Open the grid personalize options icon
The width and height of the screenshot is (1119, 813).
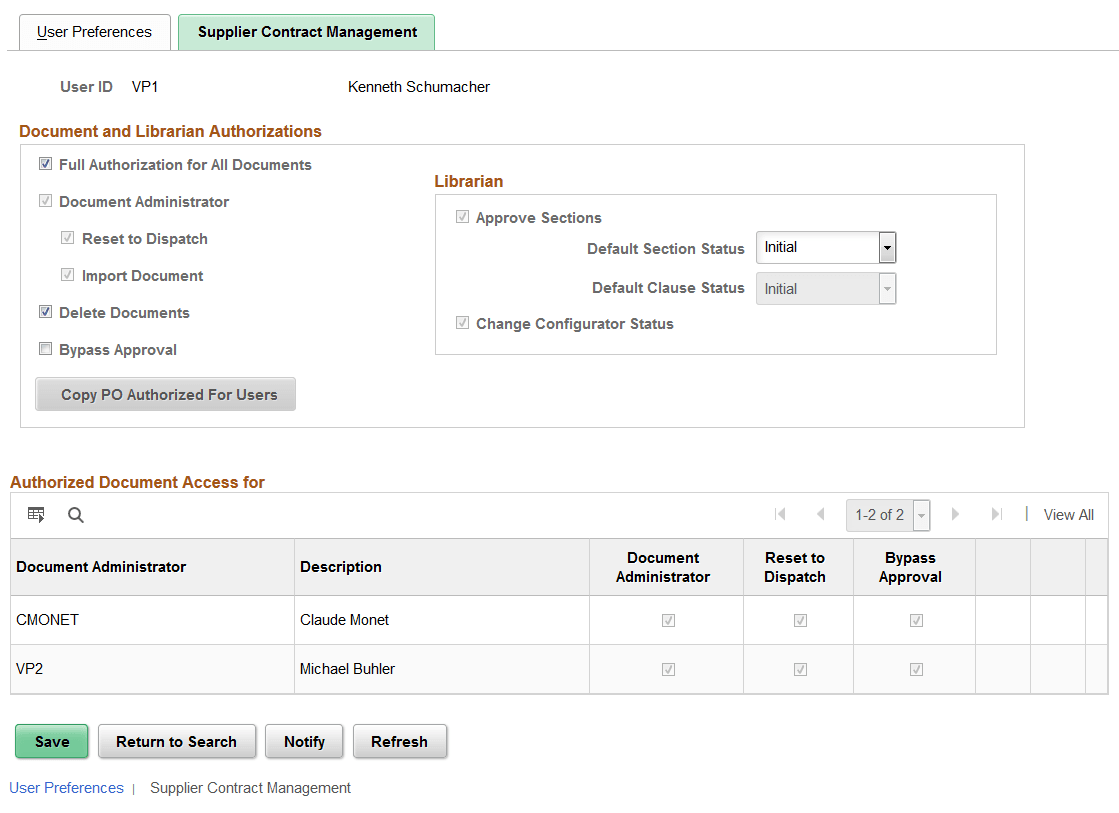(36, 514)
